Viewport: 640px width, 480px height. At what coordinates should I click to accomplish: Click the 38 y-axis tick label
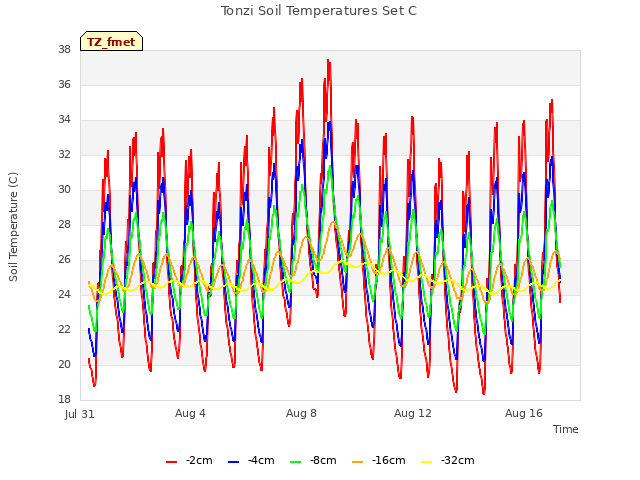point(64,49)
